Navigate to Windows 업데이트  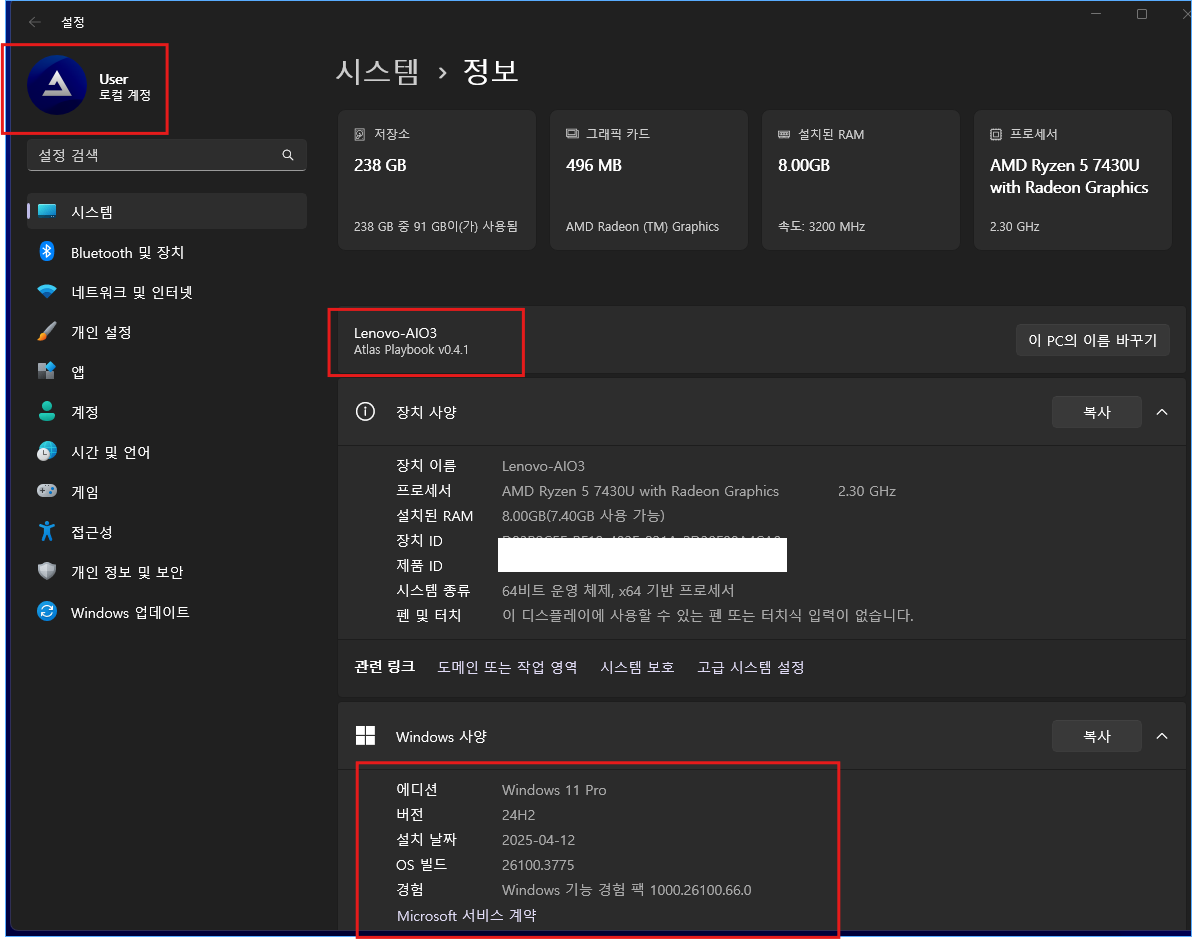(167, 611)
